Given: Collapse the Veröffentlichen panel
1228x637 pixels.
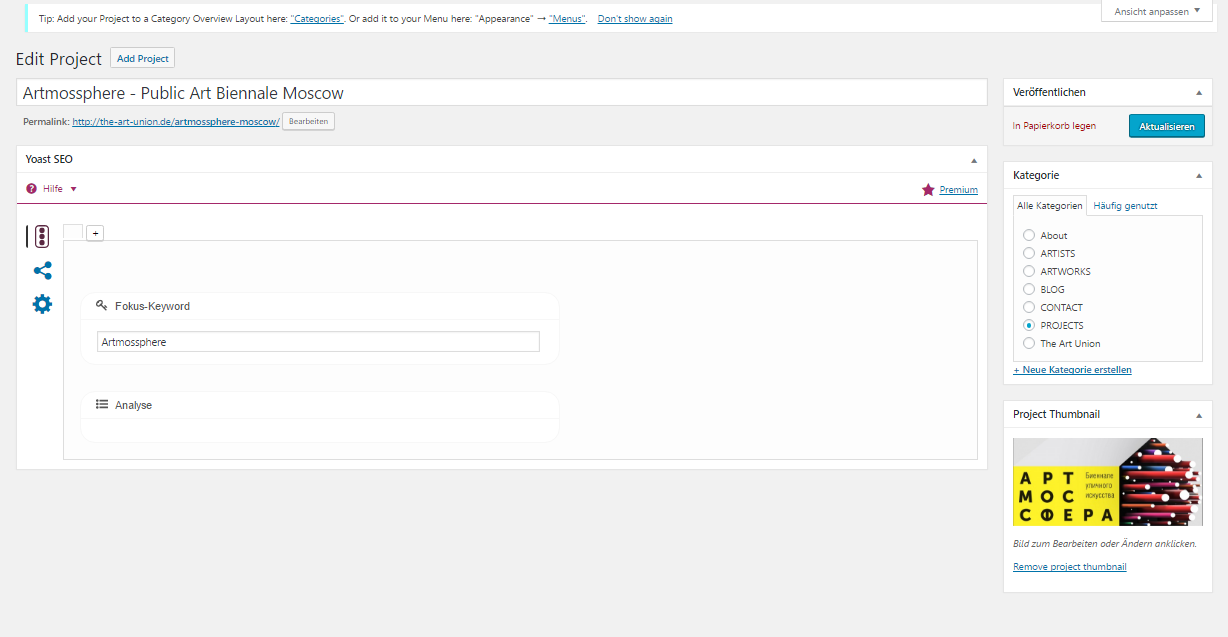Looking at the screenshot, I should 1198,92.
